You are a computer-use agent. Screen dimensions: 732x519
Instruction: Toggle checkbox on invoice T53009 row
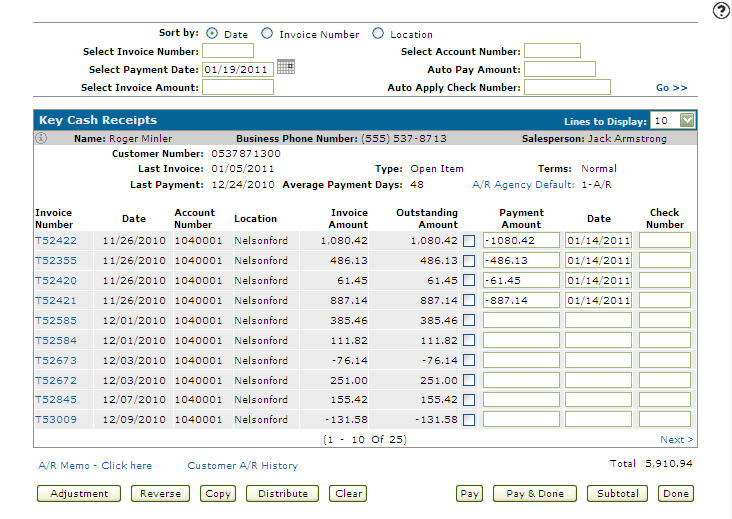point(469,420)
